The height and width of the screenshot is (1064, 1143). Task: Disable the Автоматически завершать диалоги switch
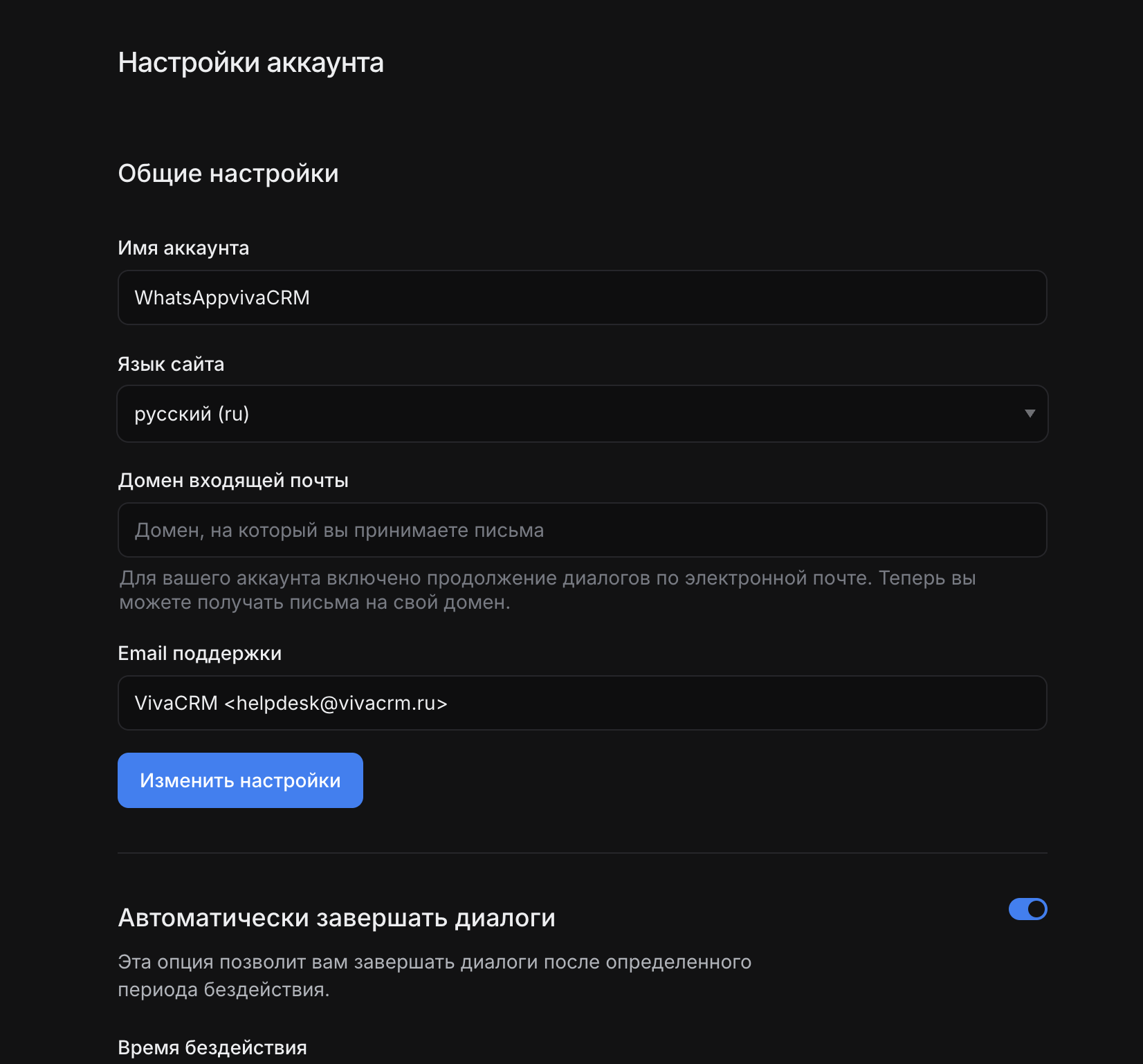(x=1027, y=909)
